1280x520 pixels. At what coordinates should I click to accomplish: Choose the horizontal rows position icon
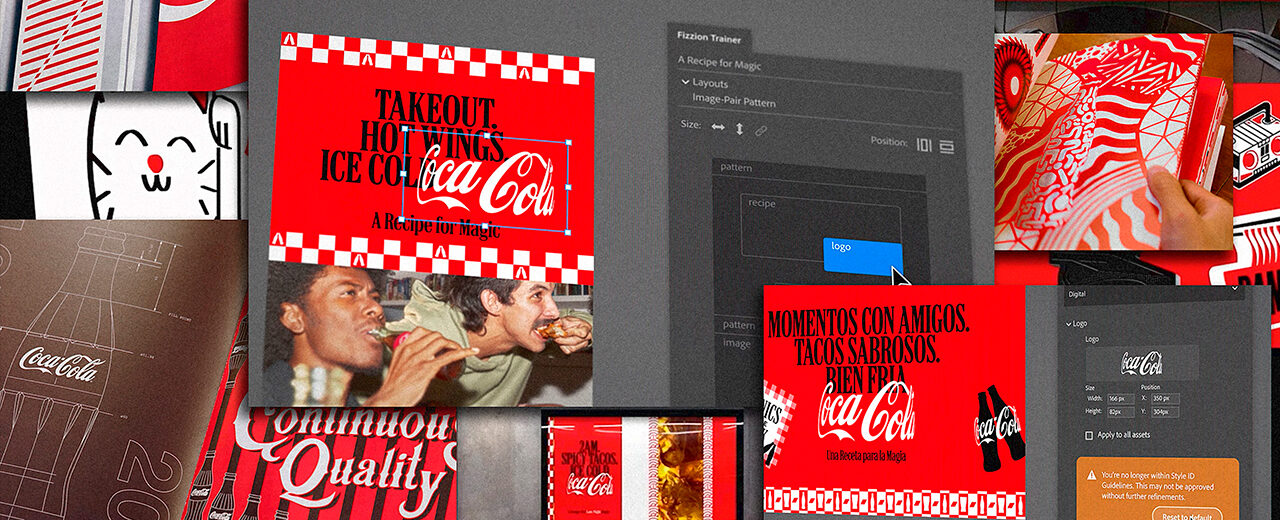pyautogui.click(x=946, y=146)
